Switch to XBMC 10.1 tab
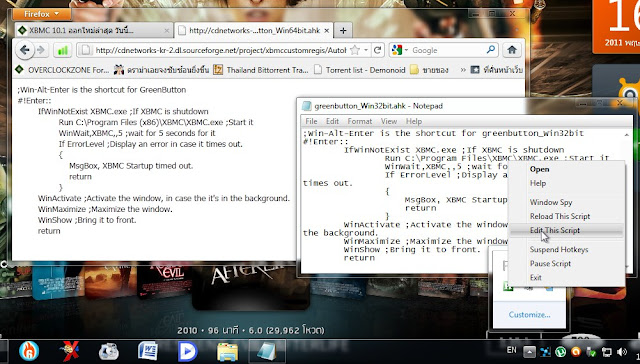This screenshot has width=640, height=364. click(x=93, y=31)
